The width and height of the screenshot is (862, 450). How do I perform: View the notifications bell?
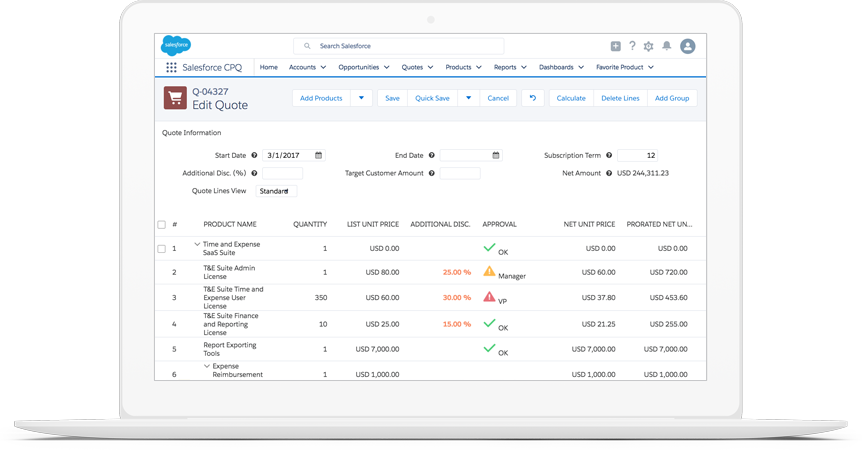[x=666, y=46]
